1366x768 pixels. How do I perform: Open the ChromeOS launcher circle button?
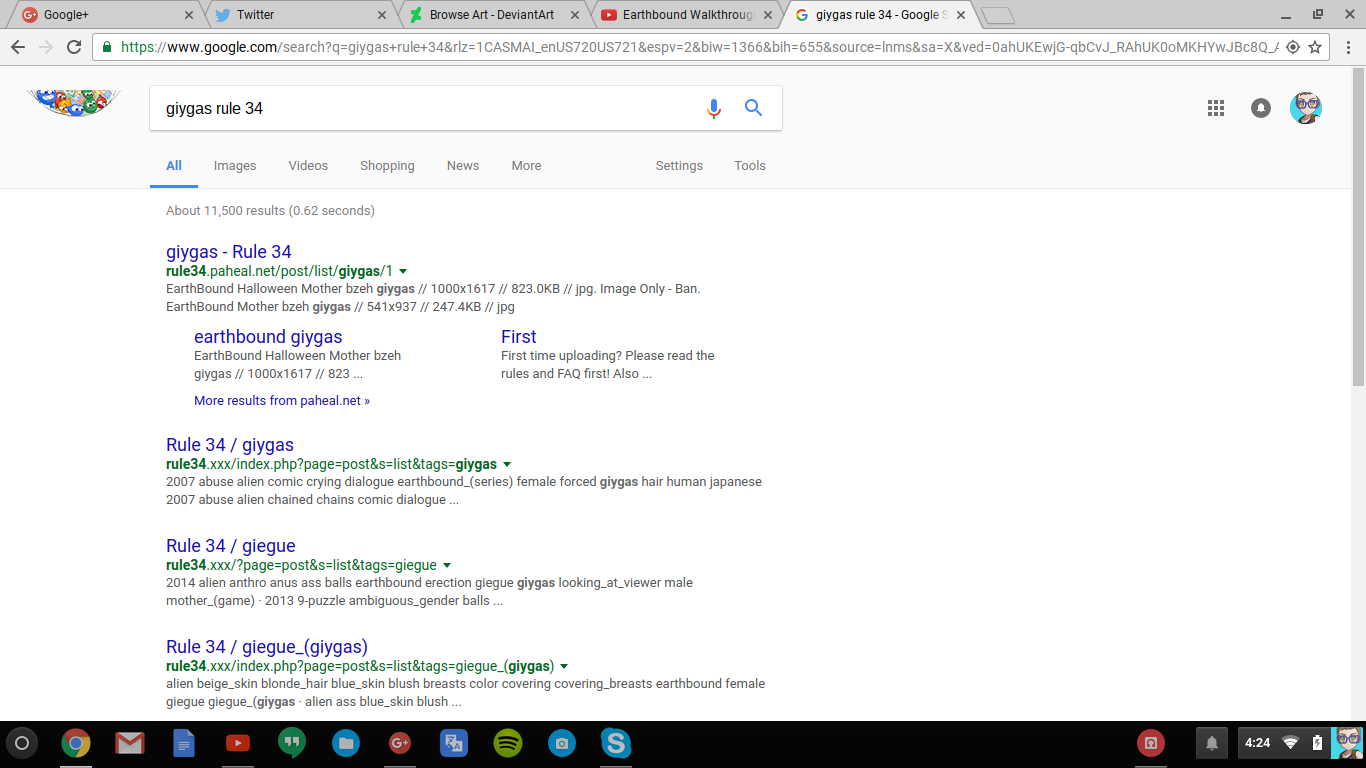[x=22, y=743]
